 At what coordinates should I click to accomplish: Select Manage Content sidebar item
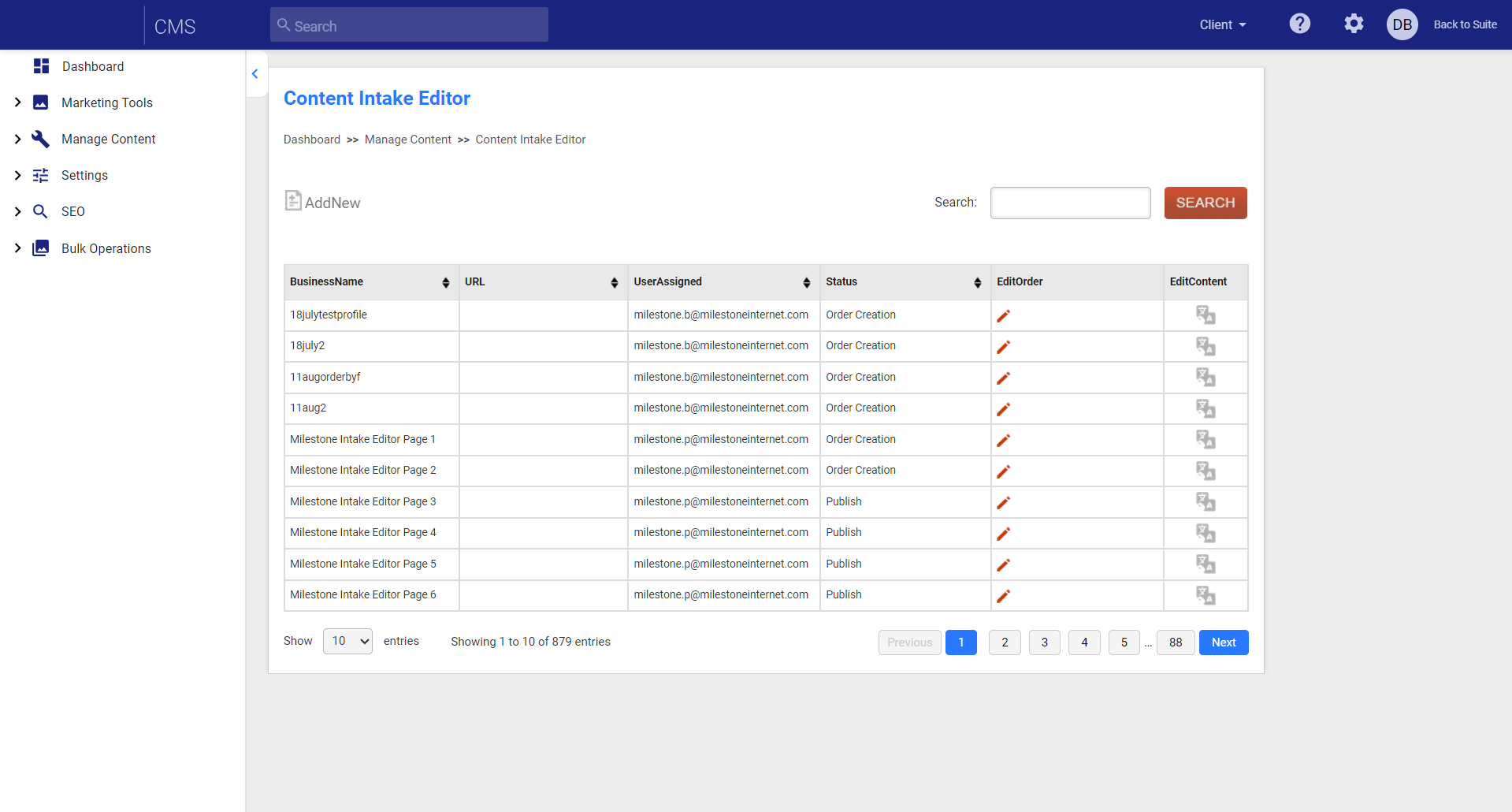pos(109,139)
